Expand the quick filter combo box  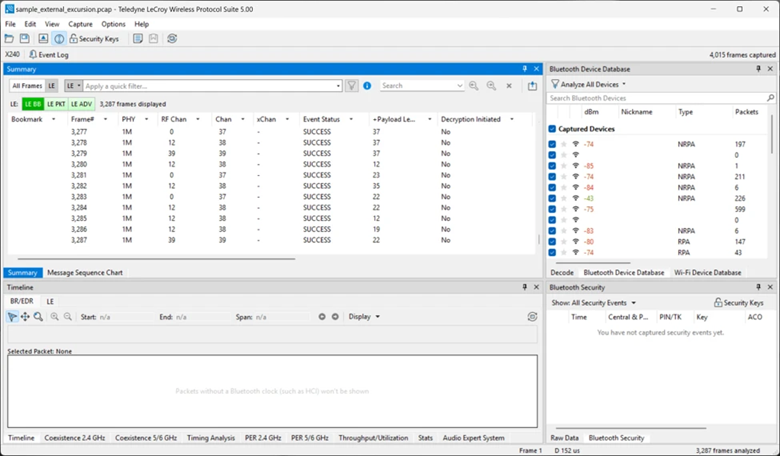pos(338,86)
